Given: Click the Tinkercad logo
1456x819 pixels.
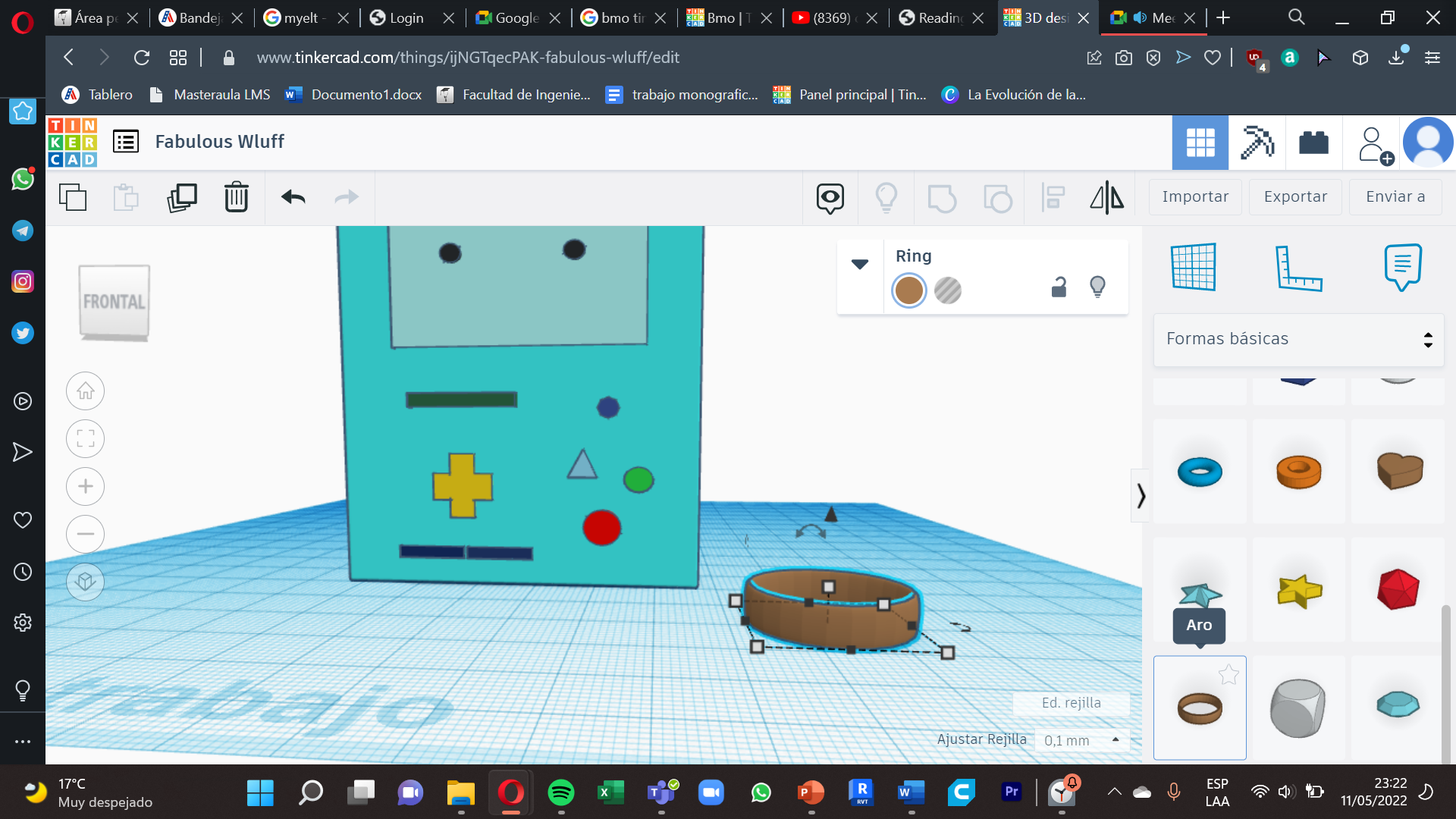Looking at the screenshot, I should tap(73, 142).
